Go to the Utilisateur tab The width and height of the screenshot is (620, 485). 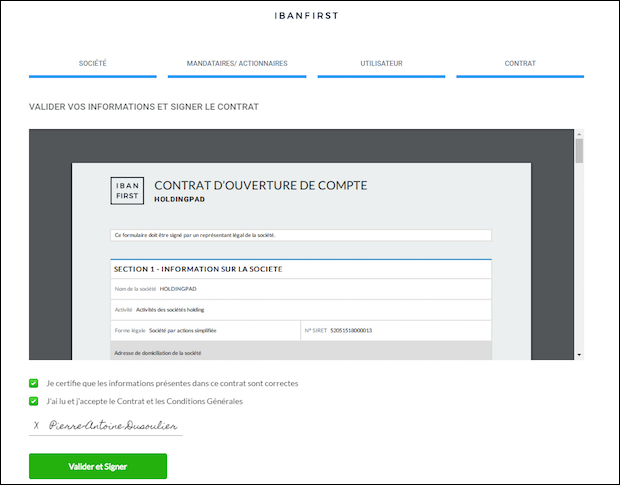(x=381, y=64)
